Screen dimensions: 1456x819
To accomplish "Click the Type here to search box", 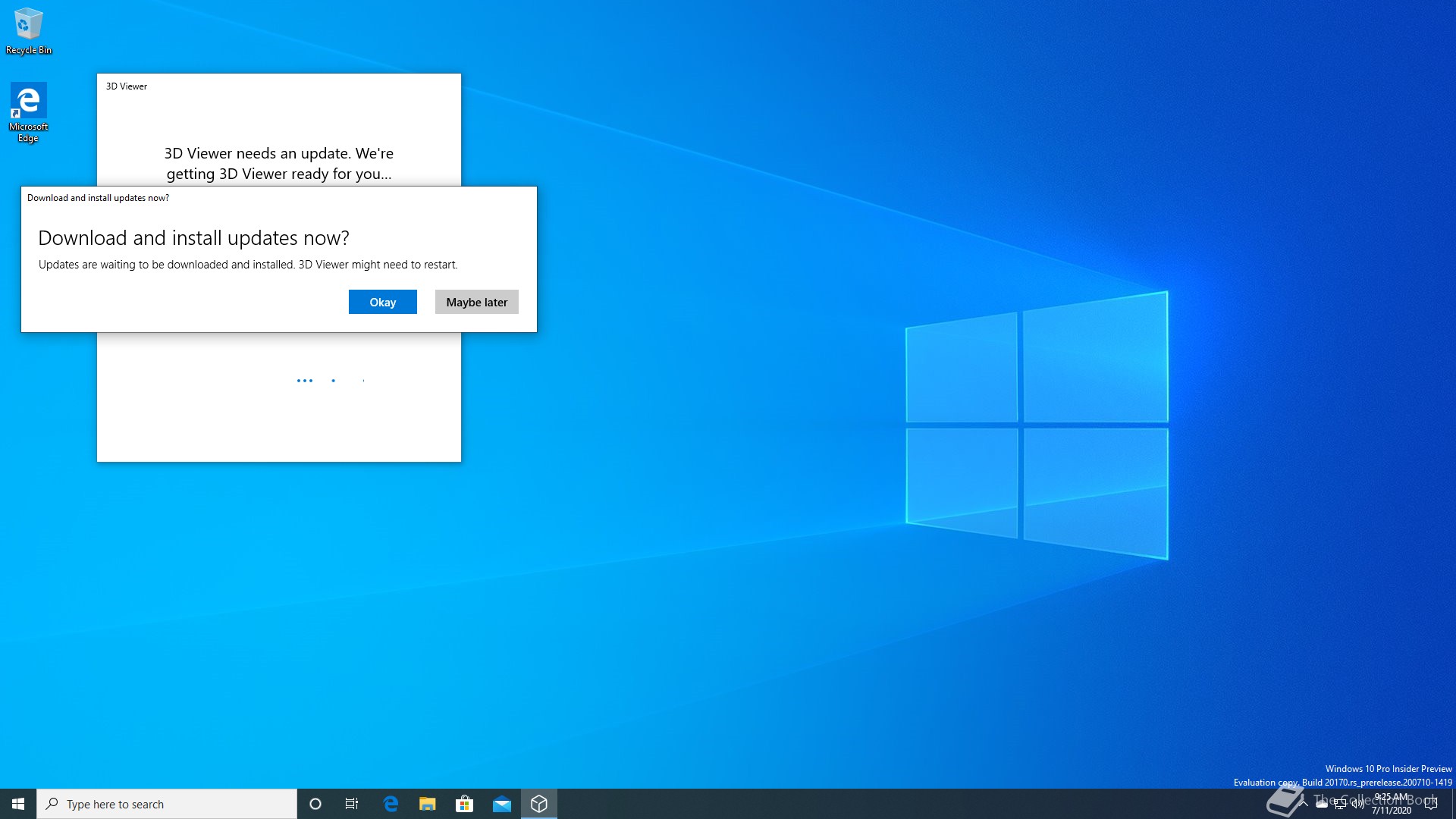I will pos(167,804).
